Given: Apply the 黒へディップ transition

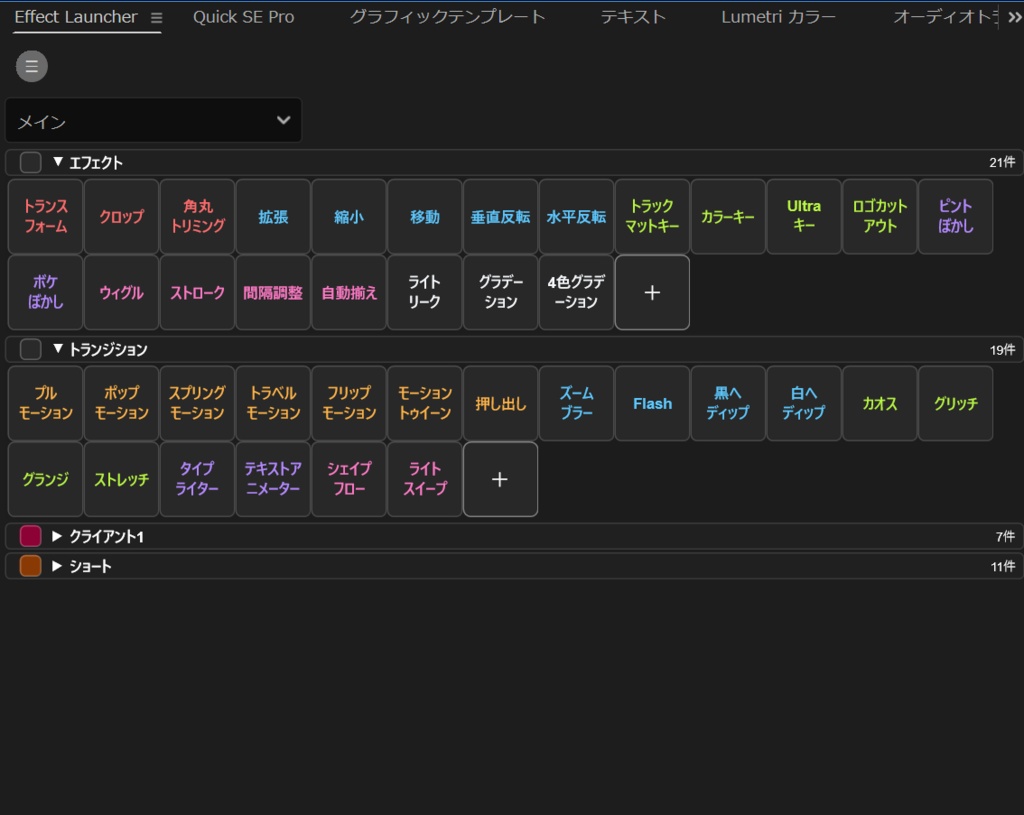Looking at the screenshot, I should pyautogui.click(x=728, y=403).
